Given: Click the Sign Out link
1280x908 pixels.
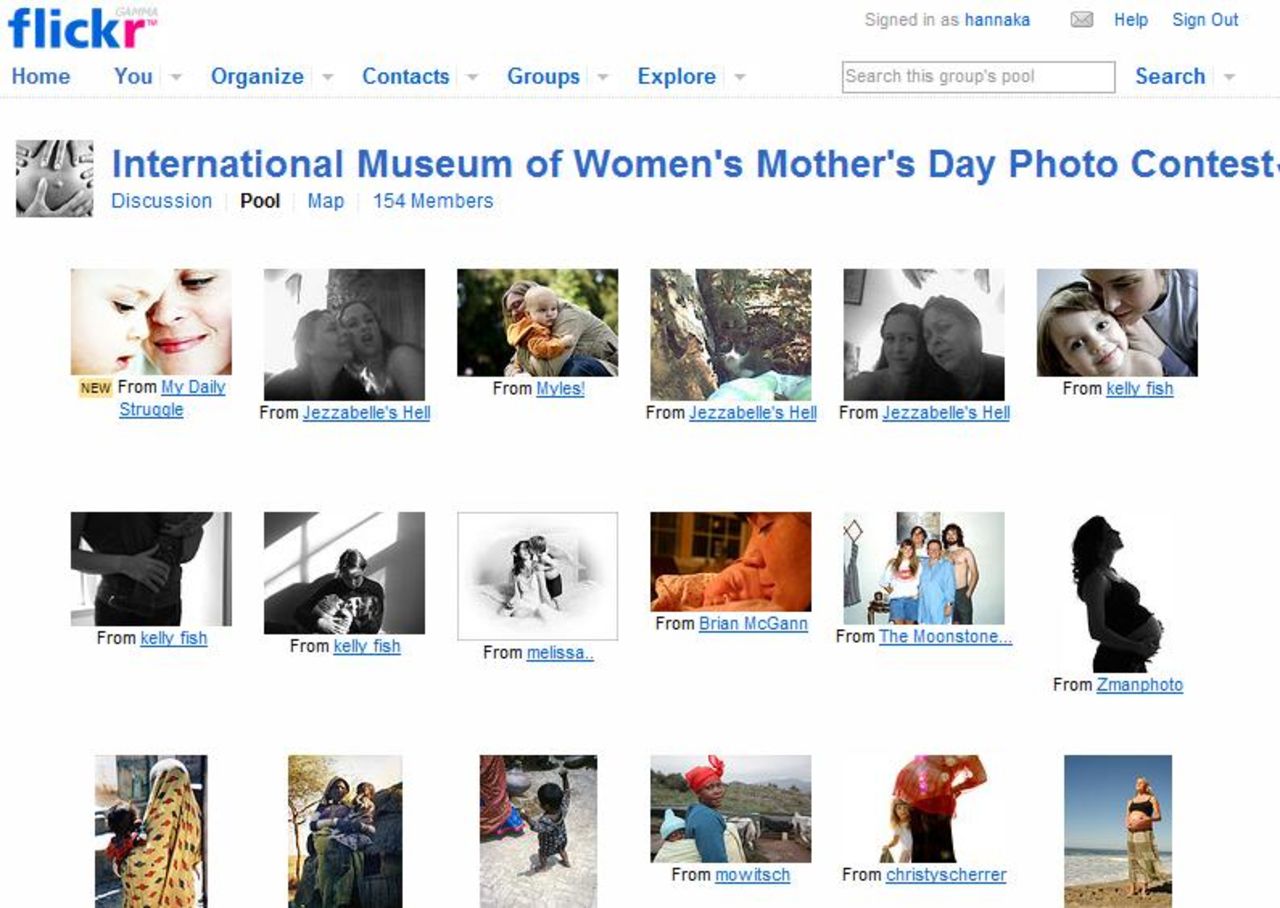Looking at the screenshot, I should point(1205,20).
